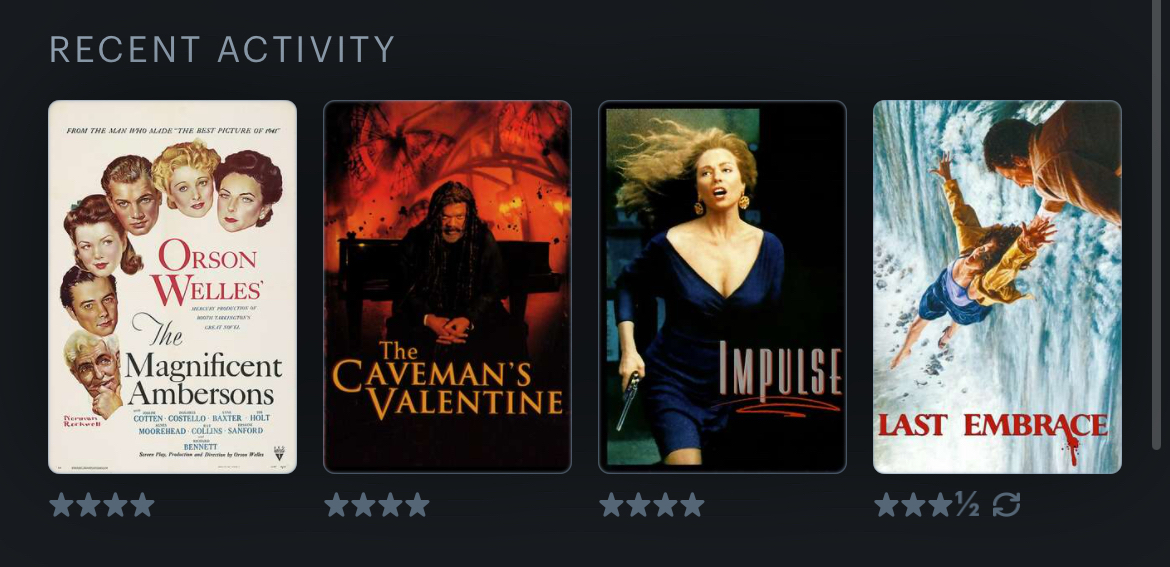This screenshot has width=1170, height=567.
Task: Click first star beneath The Magnificent Ambersons
Action: [61, 504]
